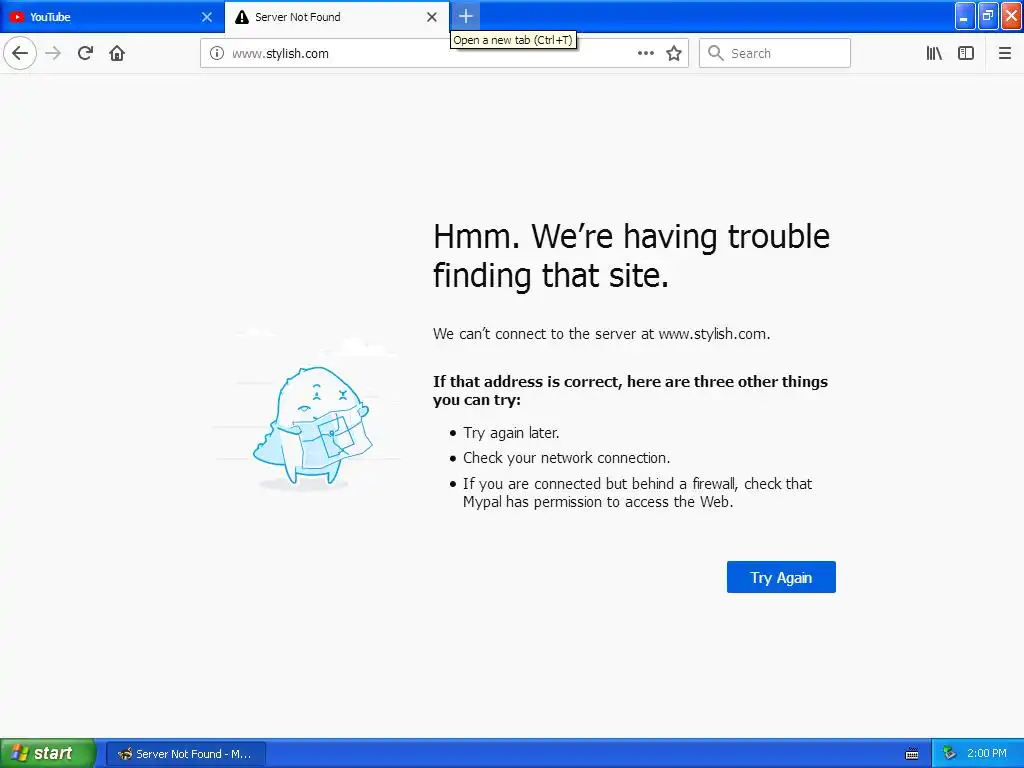Click the forward navigation arrow
This screenshot has height=768, width=1024.
pos(53,53)
